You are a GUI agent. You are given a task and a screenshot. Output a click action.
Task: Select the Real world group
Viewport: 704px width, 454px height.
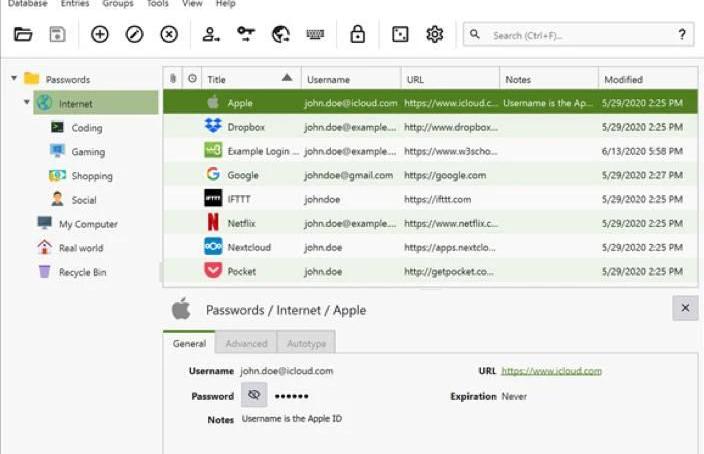click(x=81, y=248)
